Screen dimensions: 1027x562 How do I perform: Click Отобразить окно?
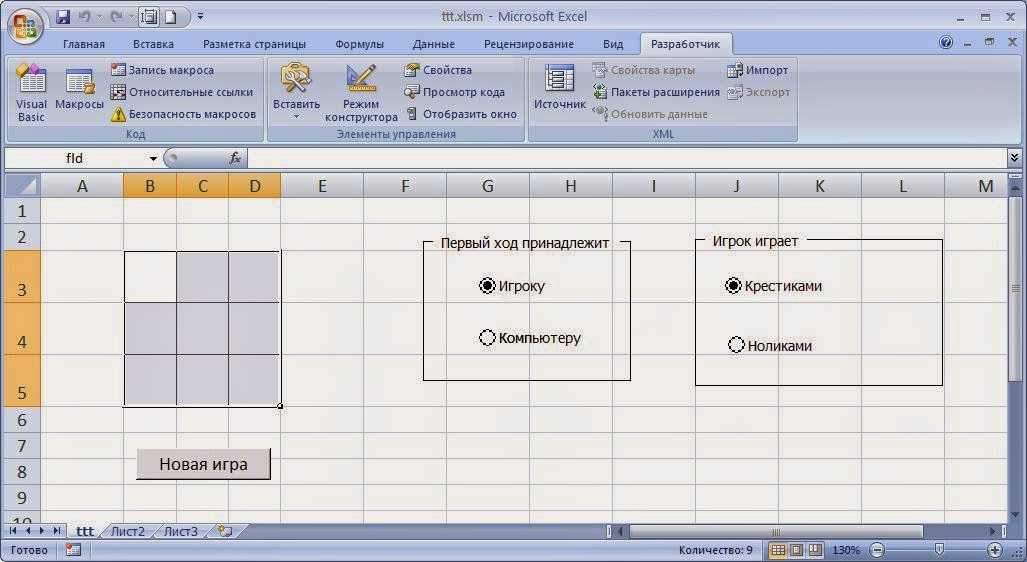pyautogui.click(x=462, y=114)
